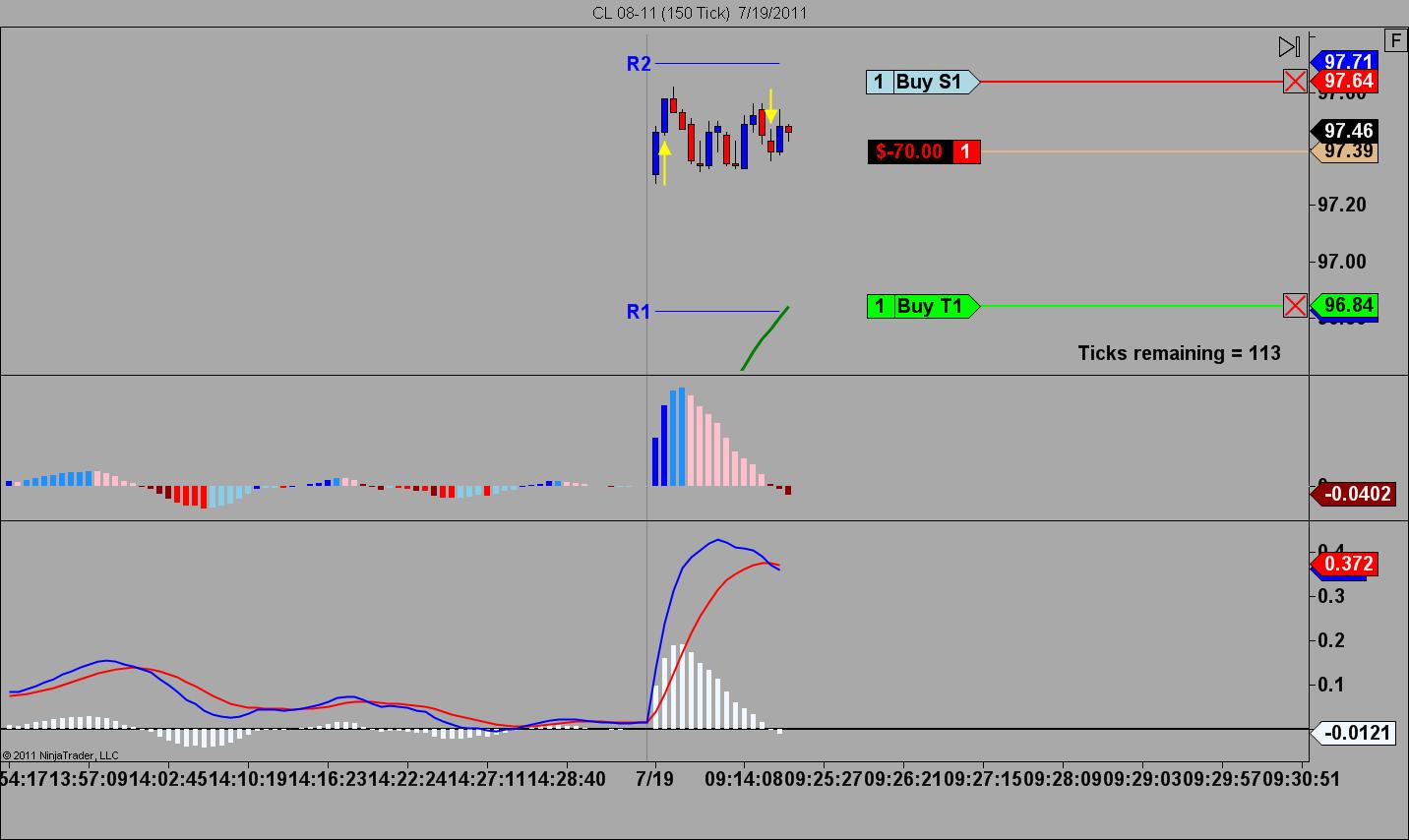Viewport: 1409px width, 840px height.
Task: Select the Buy T1 order flag
Action: (x=922, y=306)
